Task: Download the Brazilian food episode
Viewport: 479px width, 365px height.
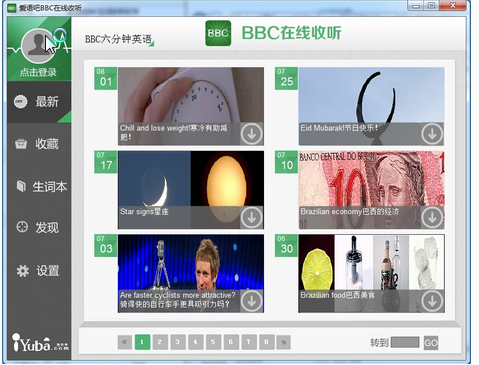Action: point(432,301)
